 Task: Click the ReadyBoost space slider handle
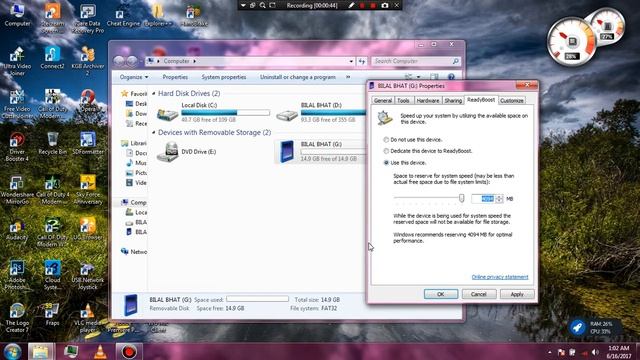461,198
